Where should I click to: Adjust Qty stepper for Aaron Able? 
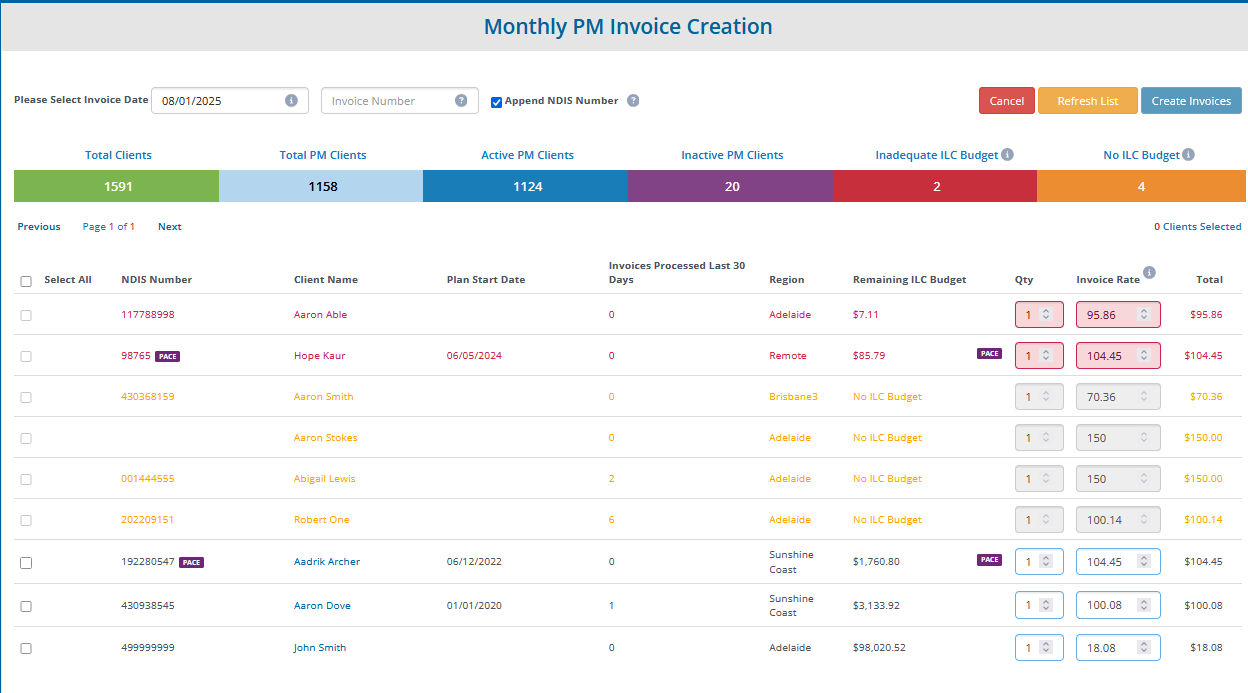(x=1046, y=315)
